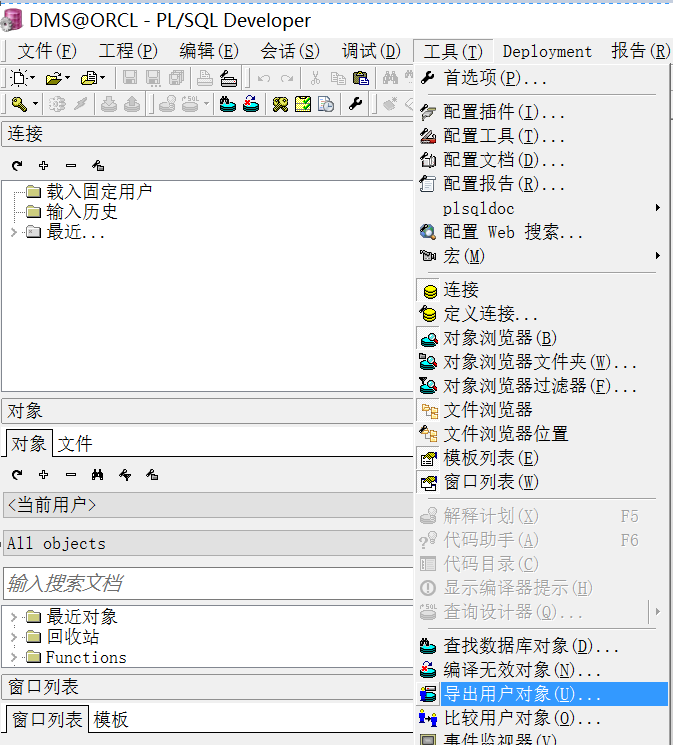Screen dimensions: 673x746
Task: Open the 宏(M) submenu
Action: [x=541, y=256]
